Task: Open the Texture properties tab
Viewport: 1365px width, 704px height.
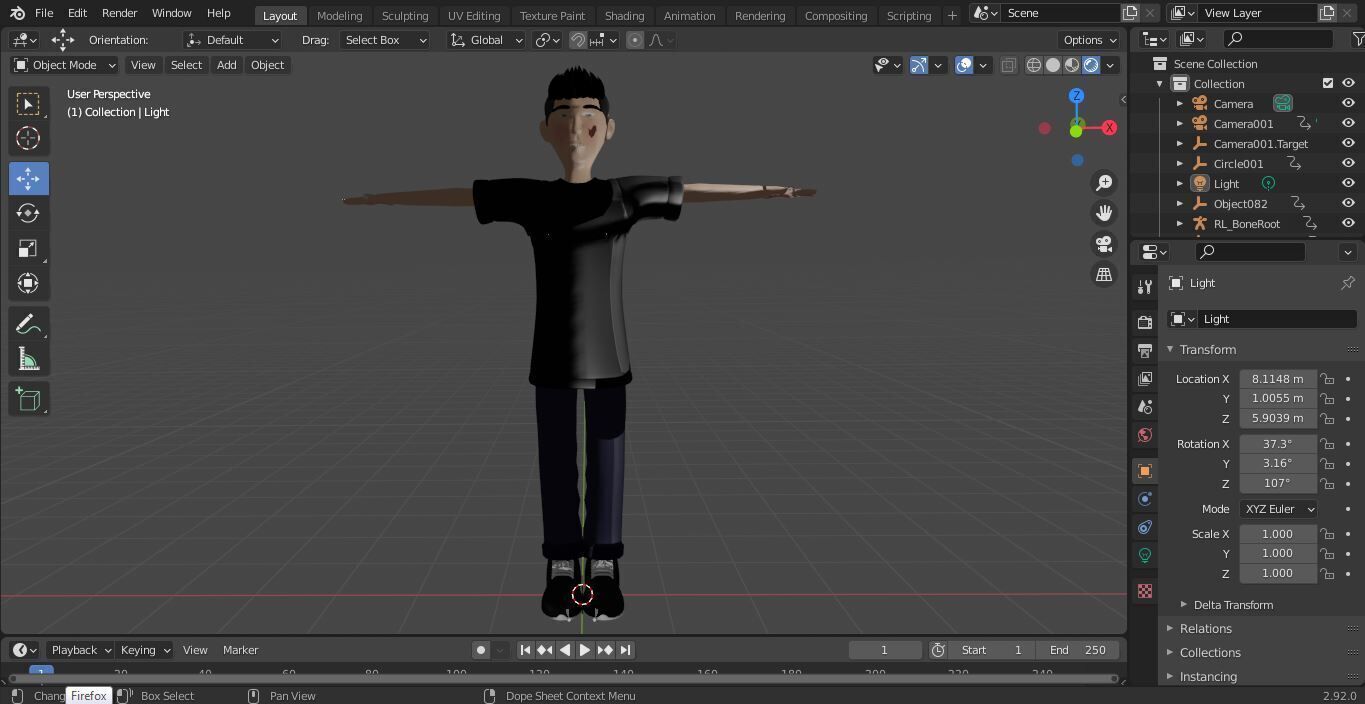Action: [1145, 590]
